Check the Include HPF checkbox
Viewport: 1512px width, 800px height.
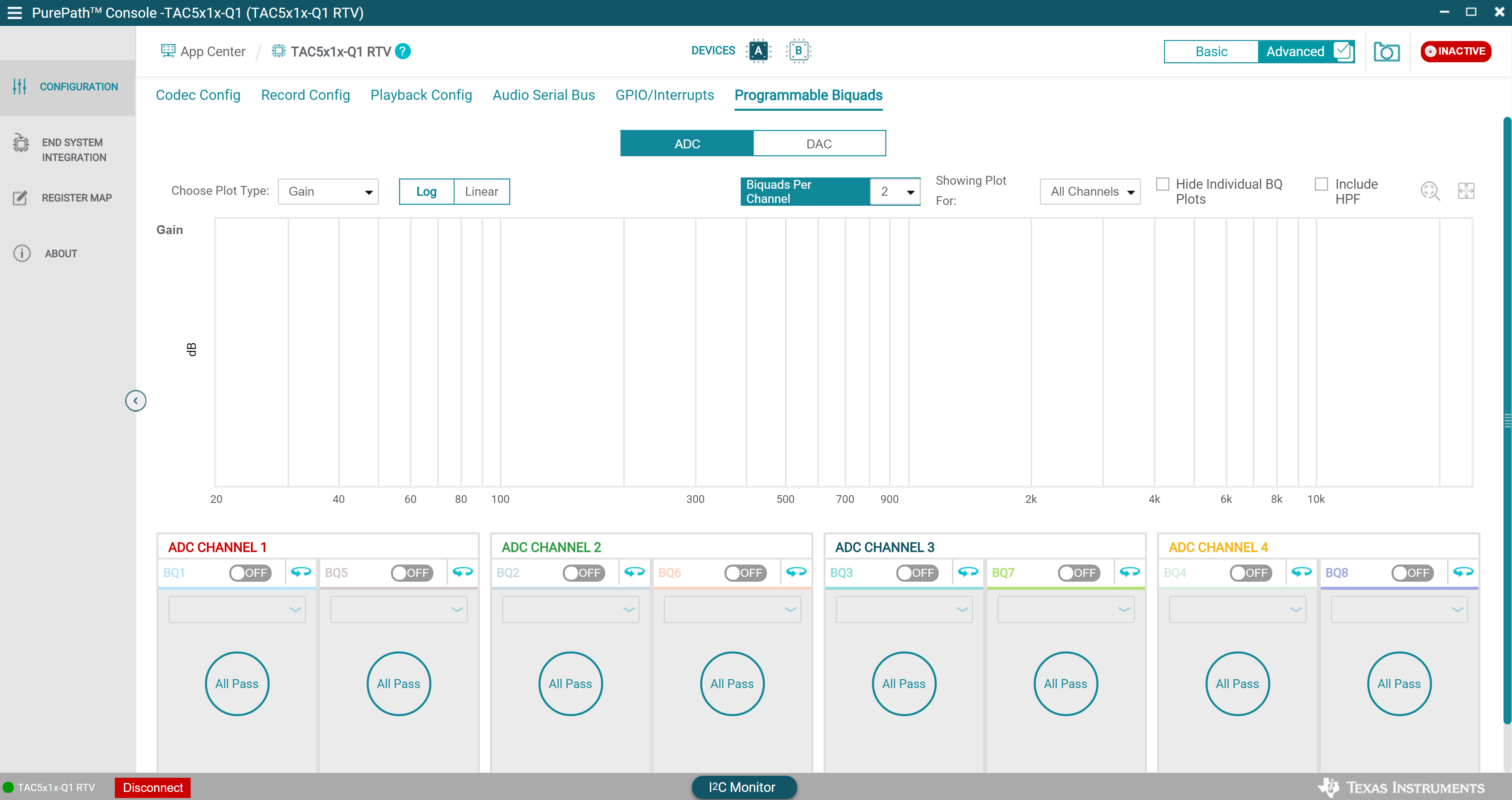(x=1321, y=184)
